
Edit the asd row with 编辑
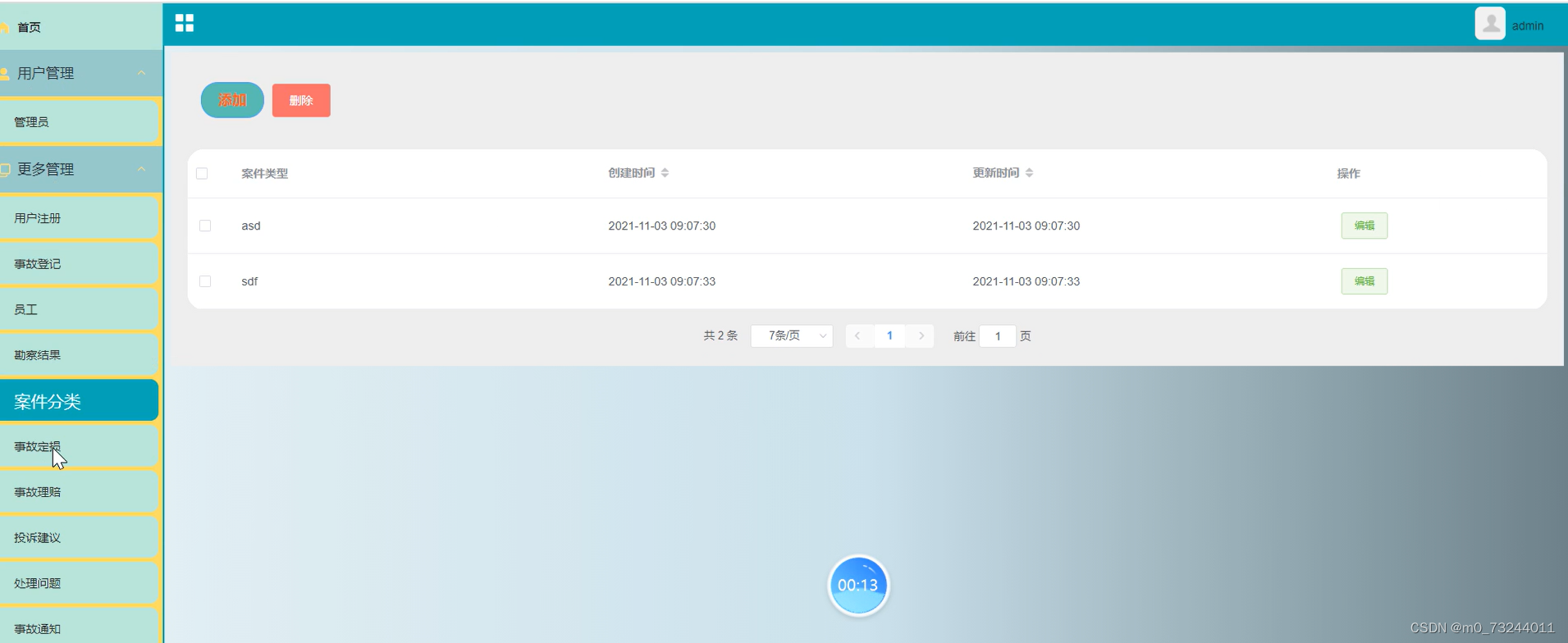(x=1364, y=226)
